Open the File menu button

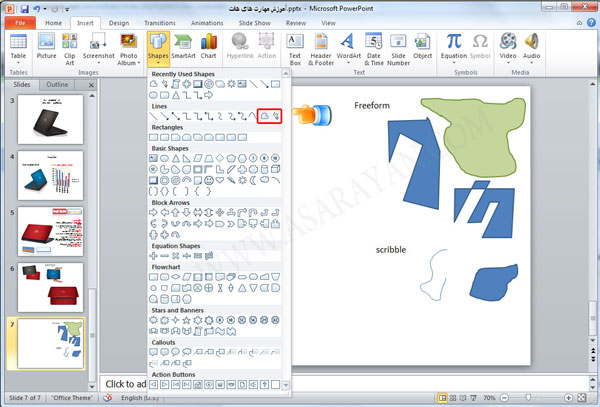point(19,22)
